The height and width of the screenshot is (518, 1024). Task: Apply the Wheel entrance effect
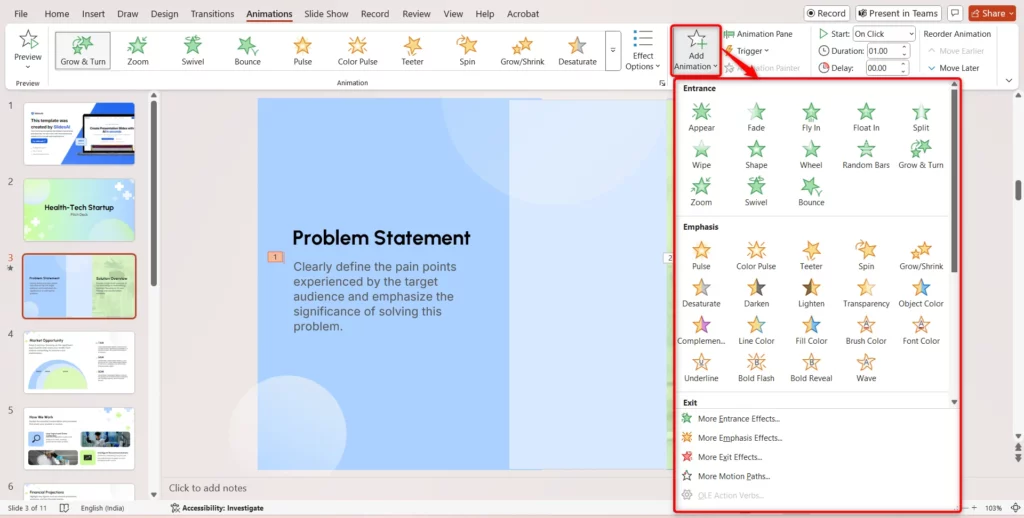click(811, 154)
